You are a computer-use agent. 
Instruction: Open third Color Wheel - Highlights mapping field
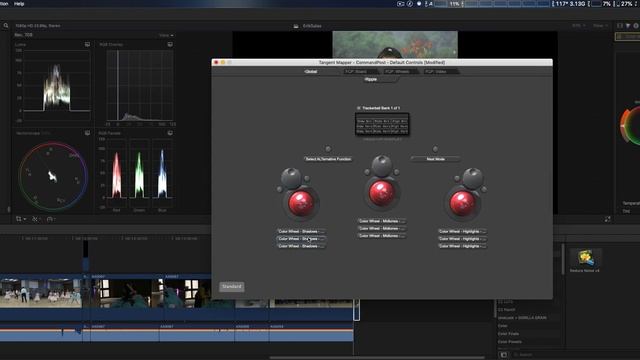pos(462,246)
